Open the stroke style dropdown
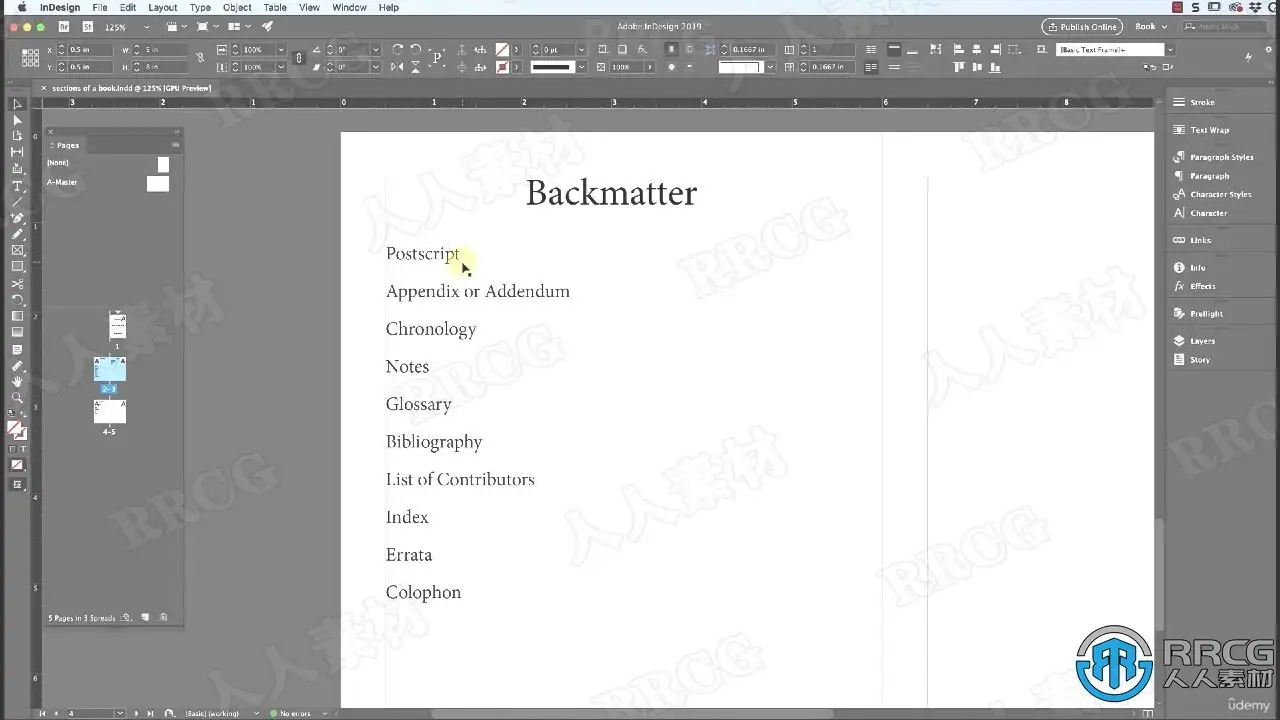Image resolution: width=1280 pixels, height=720 pixels. tap(581, 67)
